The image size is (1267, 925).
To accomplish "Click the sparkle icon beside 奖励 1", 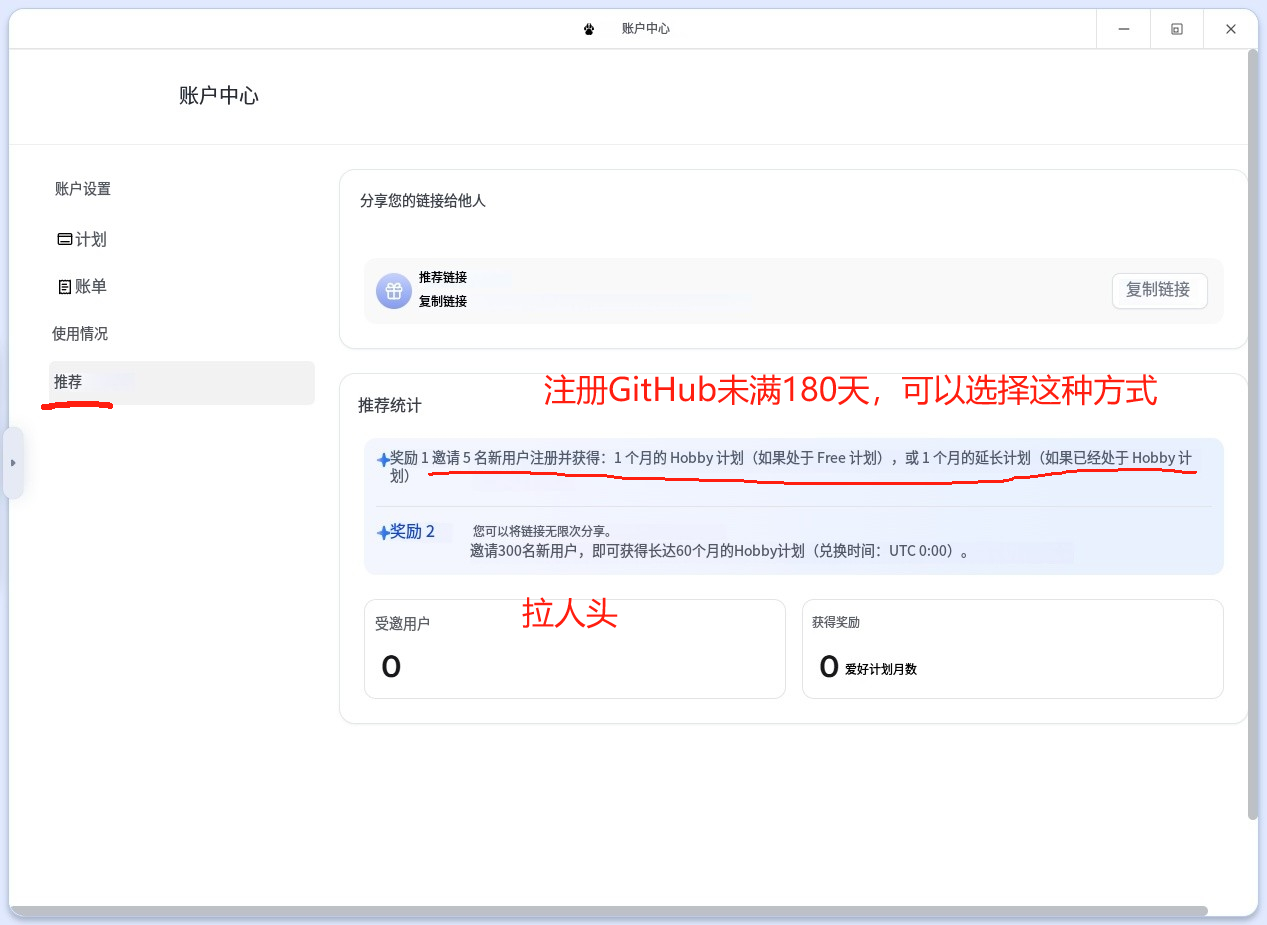I will click(383, 460).
